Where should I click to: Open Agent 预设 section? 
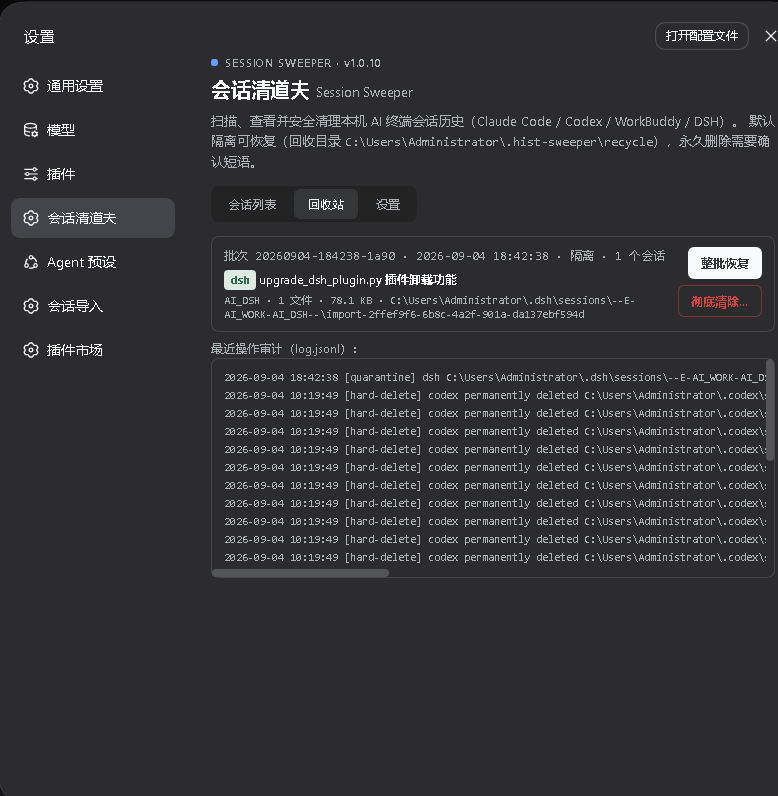93,262
